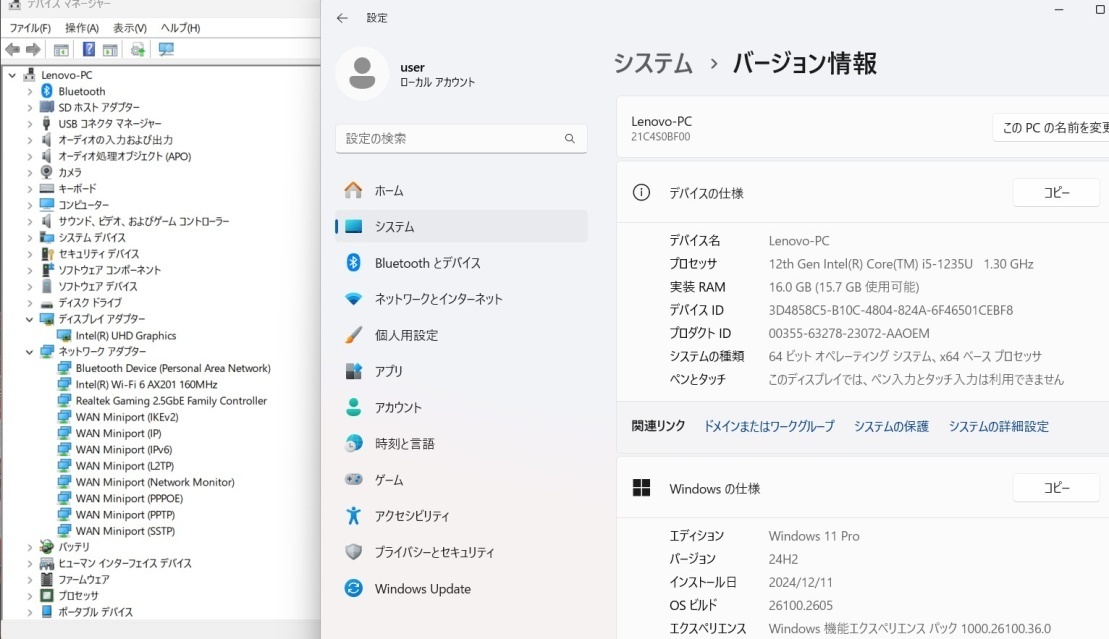Expand the Bluetooth device tree node
The image size is (1109, 639).
30,91
